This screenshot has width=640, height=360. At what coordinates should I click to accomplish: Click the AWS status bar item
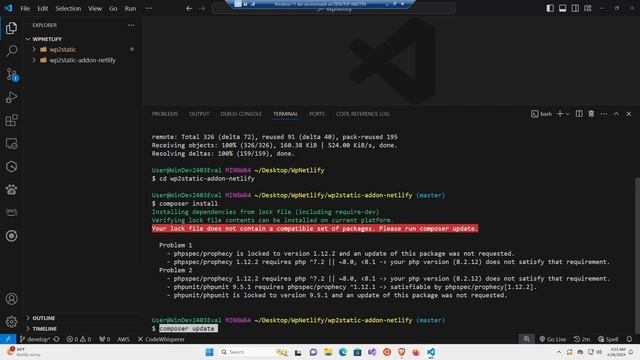(x=123, y=339)
